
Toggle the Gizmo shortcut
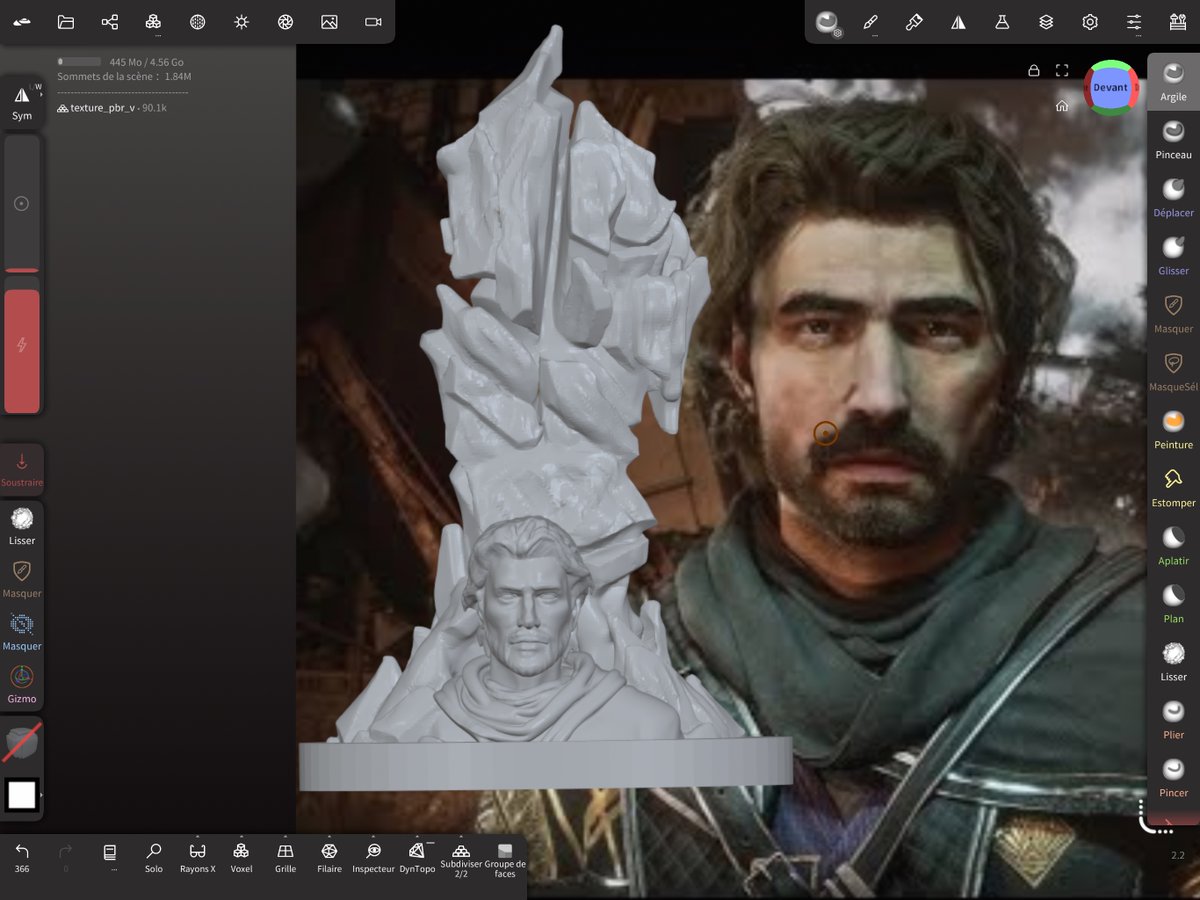click(x=22, y=685)
